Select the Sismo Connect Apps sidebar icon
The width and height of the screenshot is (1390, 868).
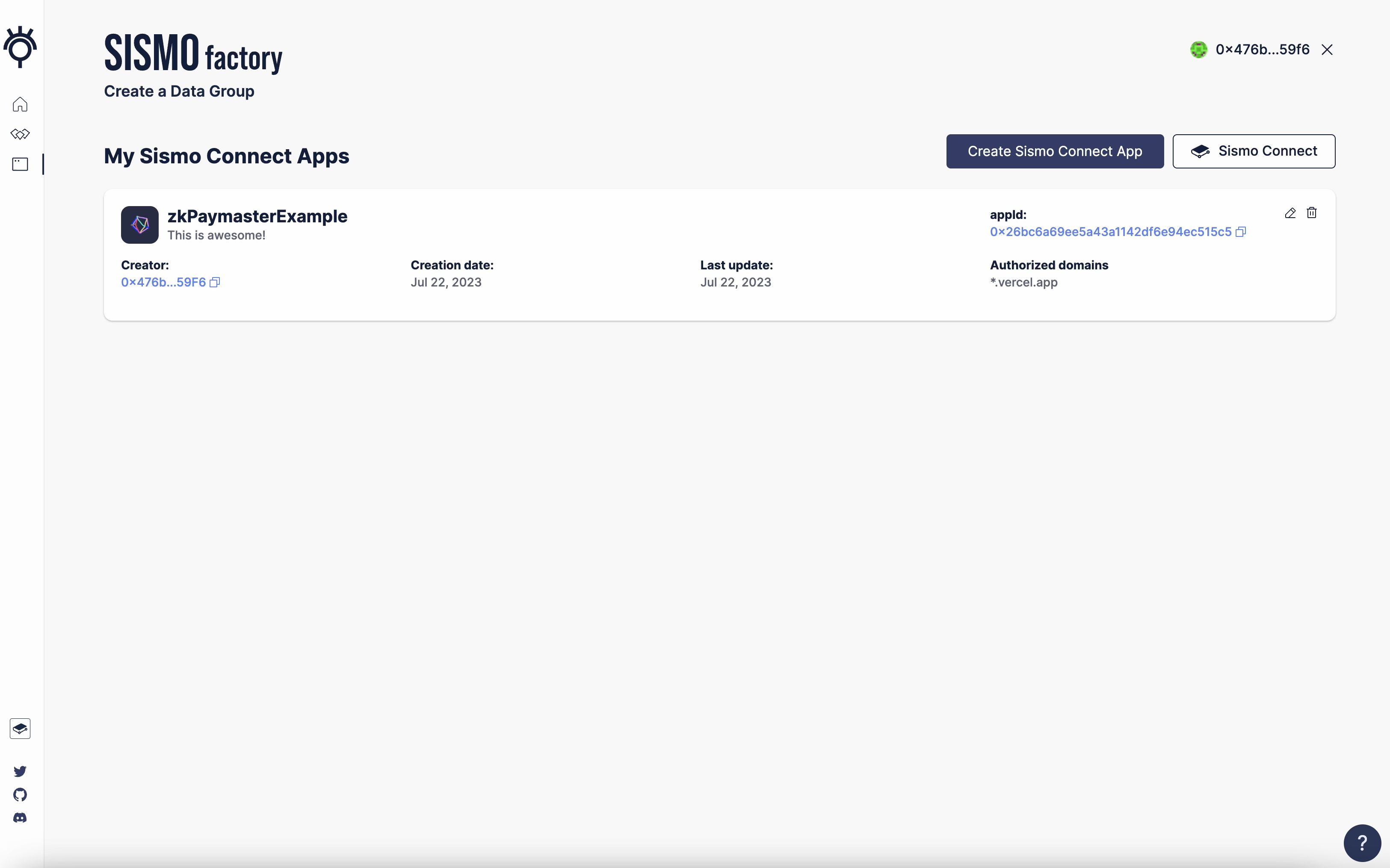(x=20, y=164)
